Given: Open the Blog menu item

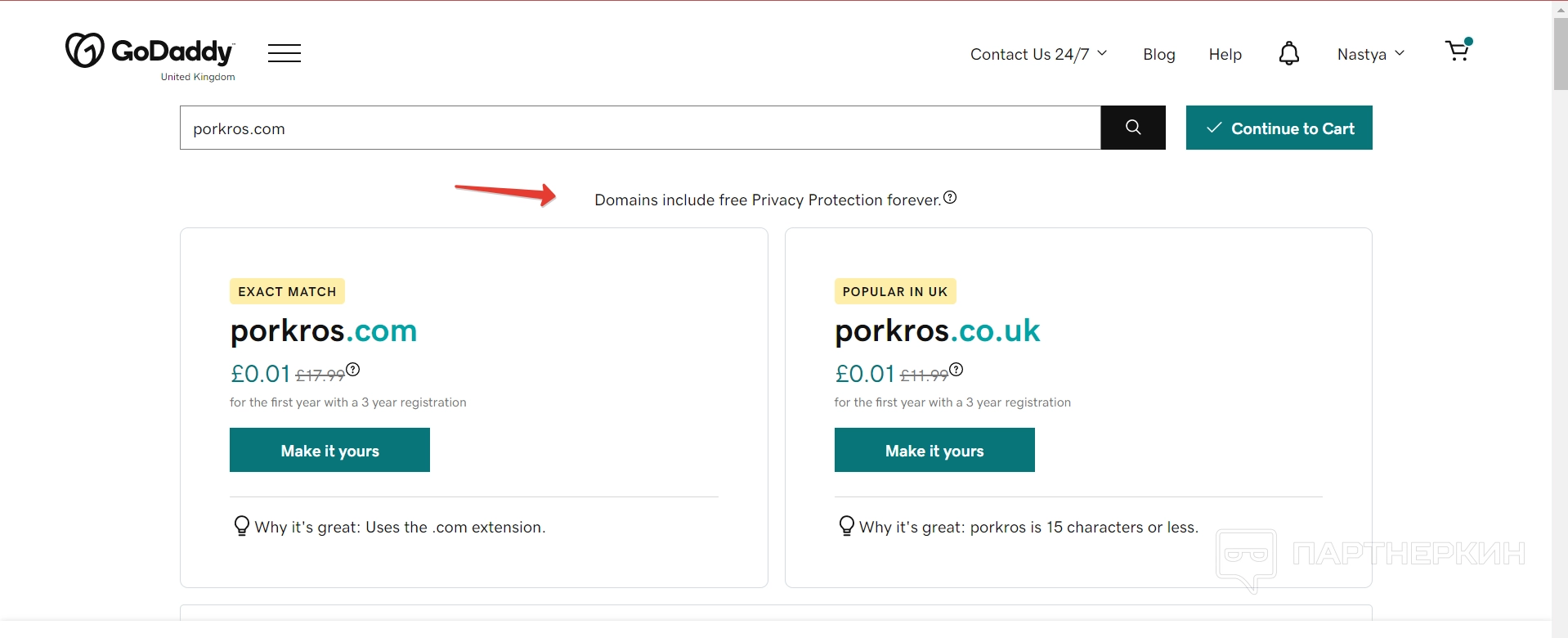Looking at the screenshot, I should click(x=1159, y=54).
